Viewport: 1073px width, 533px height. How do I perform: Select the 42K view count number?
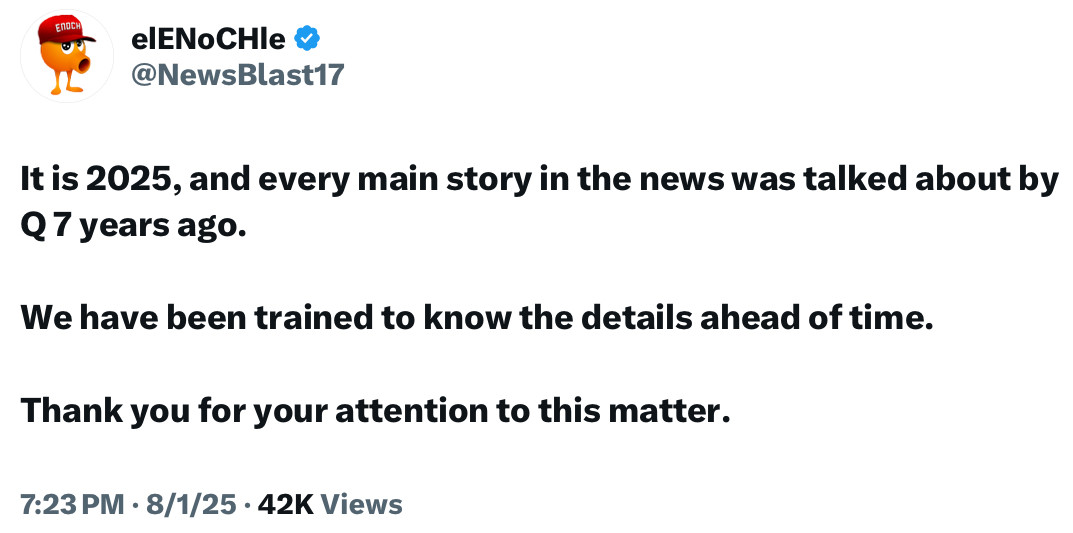pyautogui.click(x=285, y=504)
